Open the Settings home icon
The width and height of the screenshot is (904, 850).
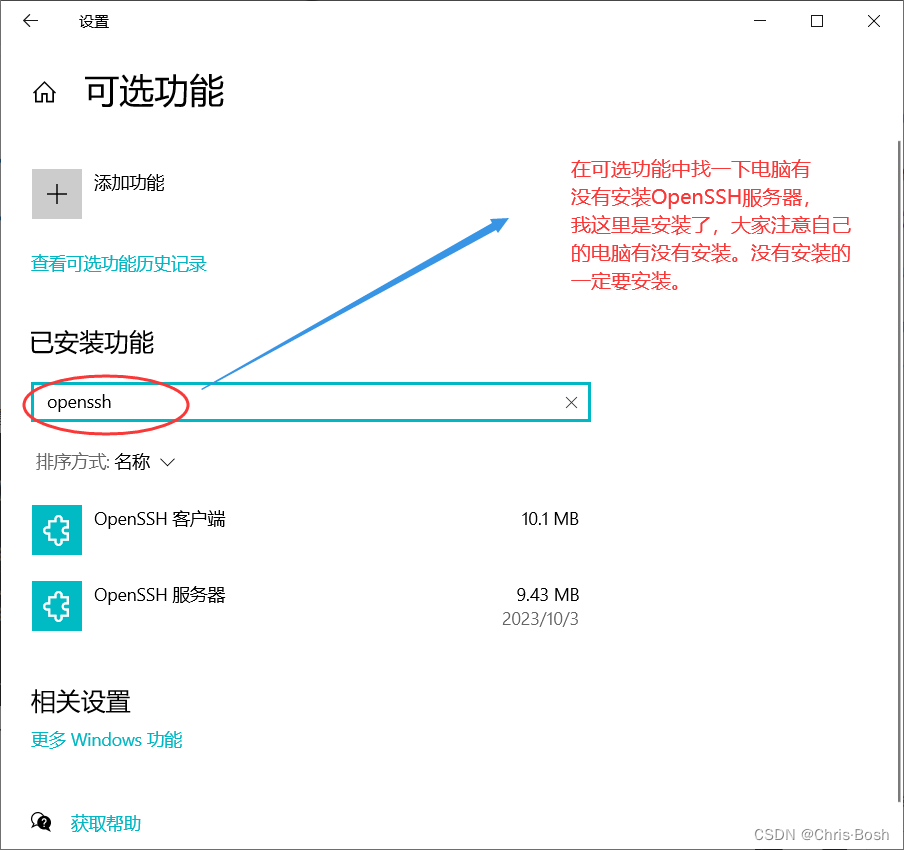click(x=44, y=92)
